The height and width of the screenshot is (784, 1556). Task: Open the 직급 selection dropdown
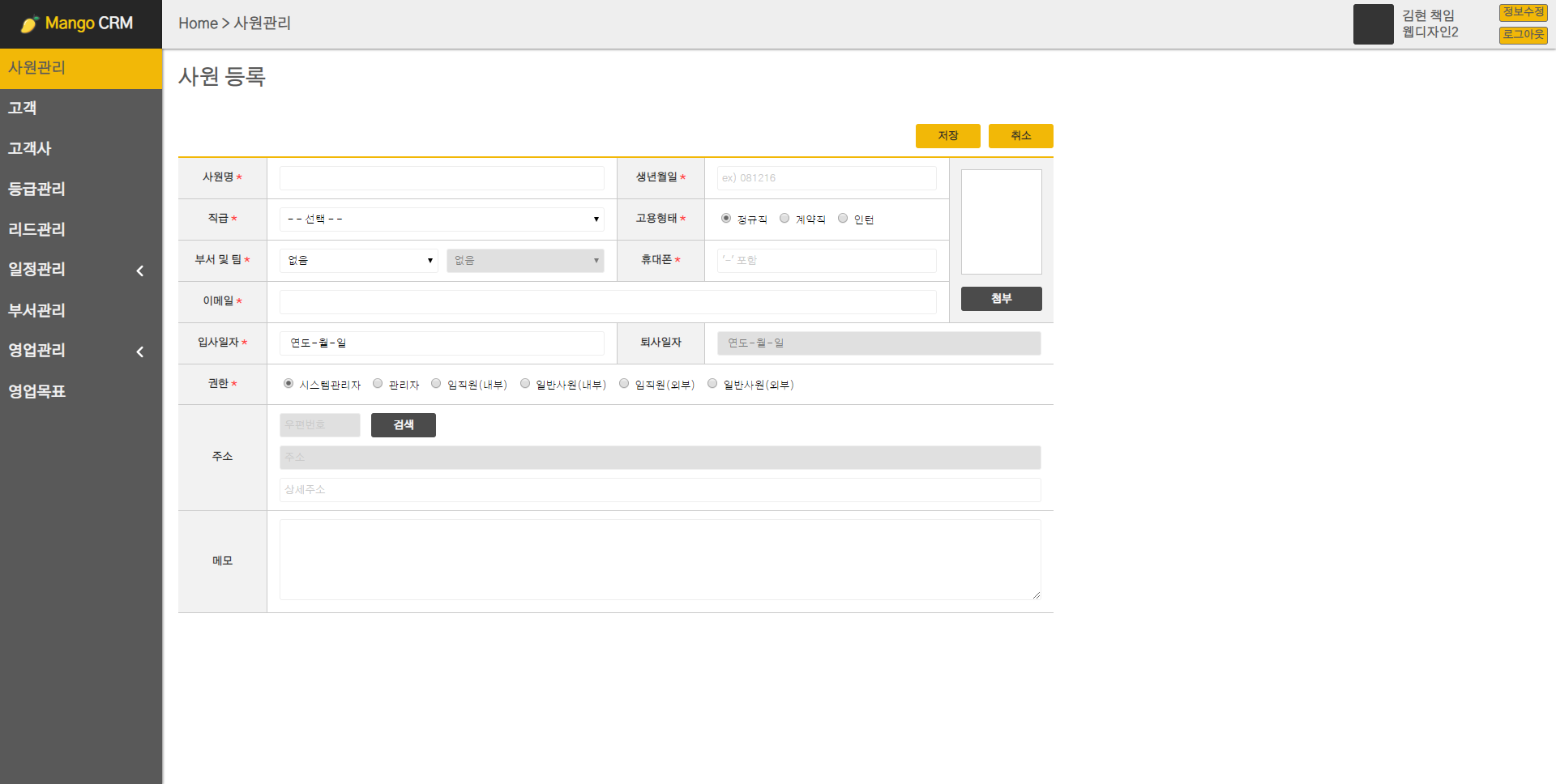tap(441, 219)
